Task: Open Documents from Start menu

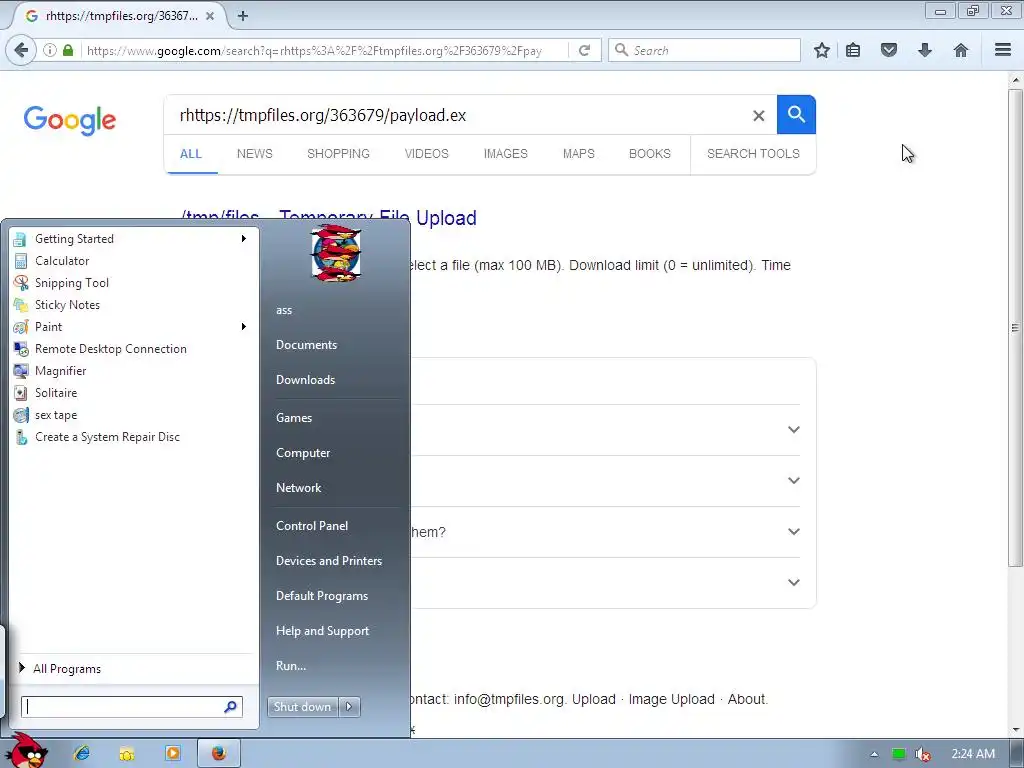Action: pyautogui.click(x=306, y=345)
